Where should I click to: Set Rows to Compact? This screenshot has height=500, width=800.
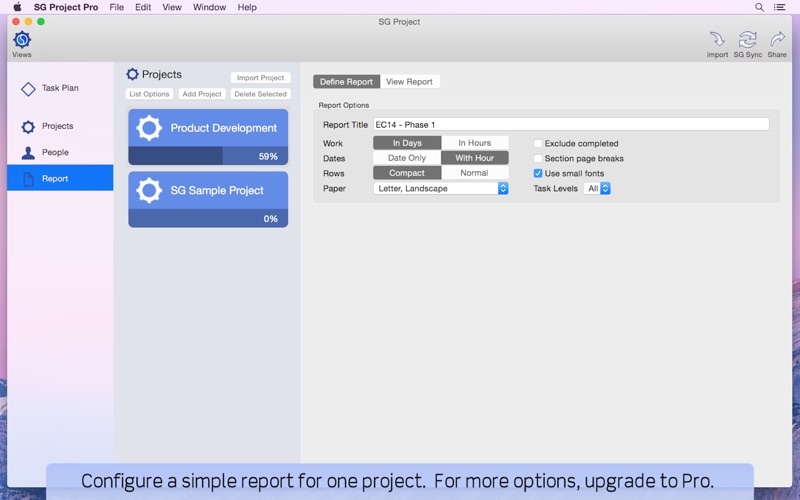pyautogui.click(x=407, y=173)
